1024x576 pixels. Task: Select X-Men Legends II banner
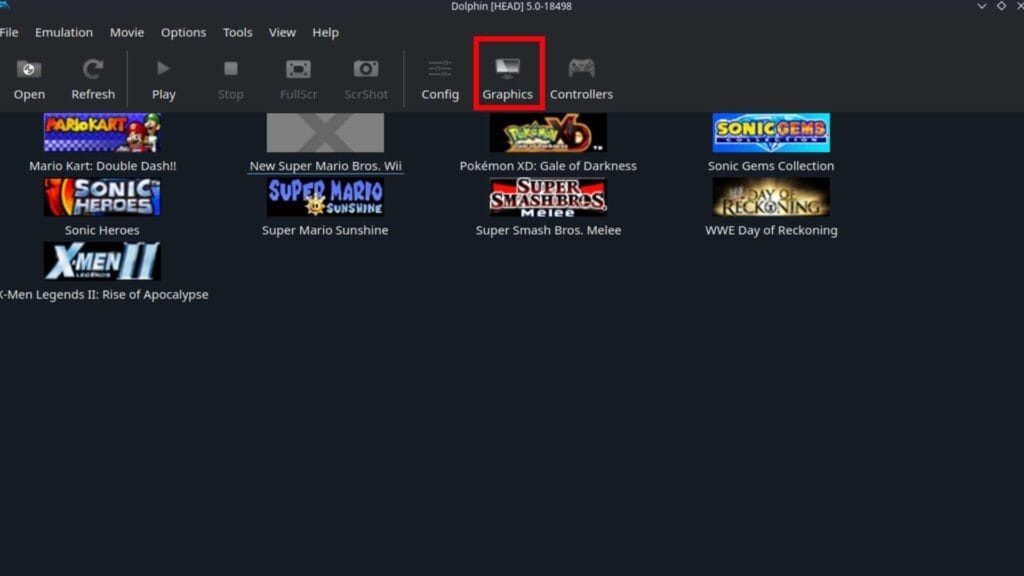102,261
